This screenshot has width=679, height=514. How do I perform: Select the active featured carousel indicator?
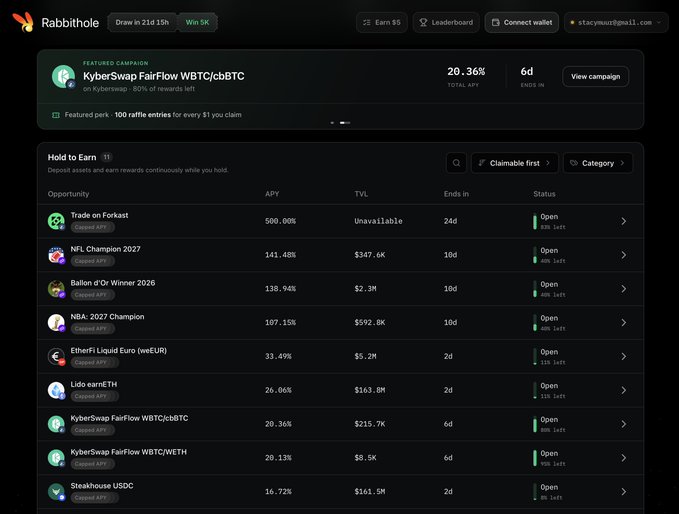(345, 123)
